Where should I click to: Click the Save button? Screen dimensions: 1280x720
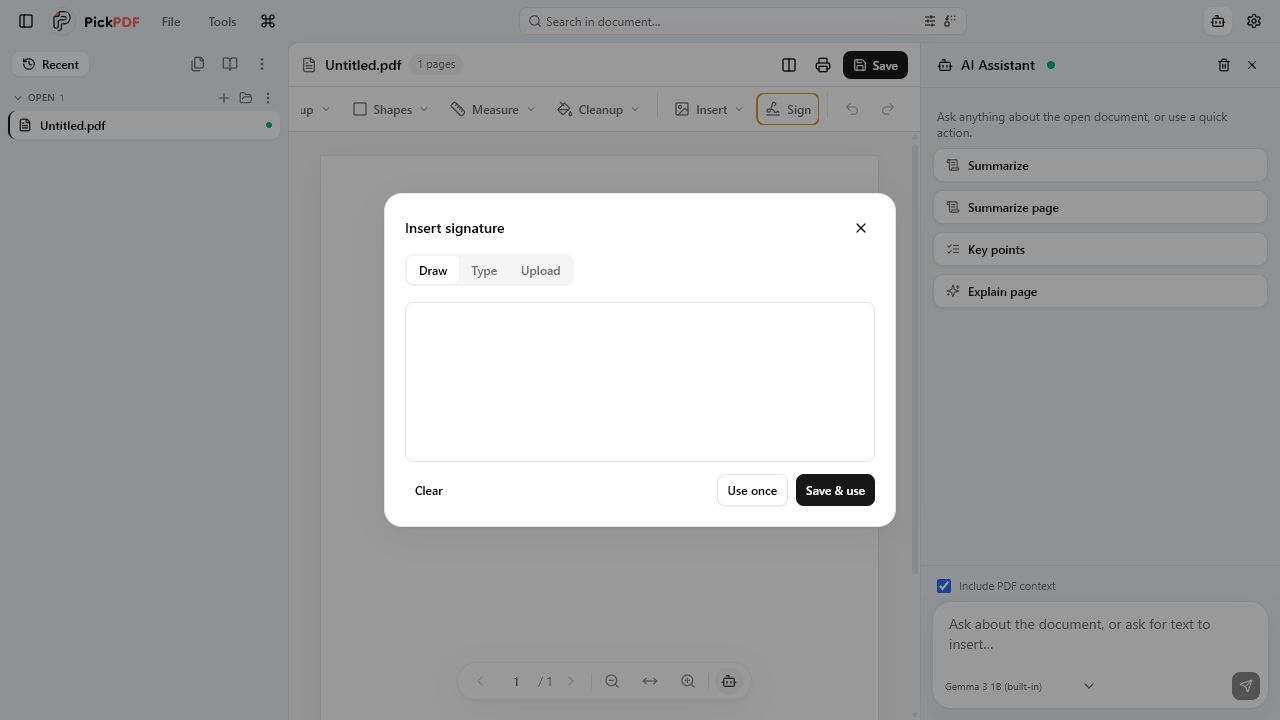(875, 65)
